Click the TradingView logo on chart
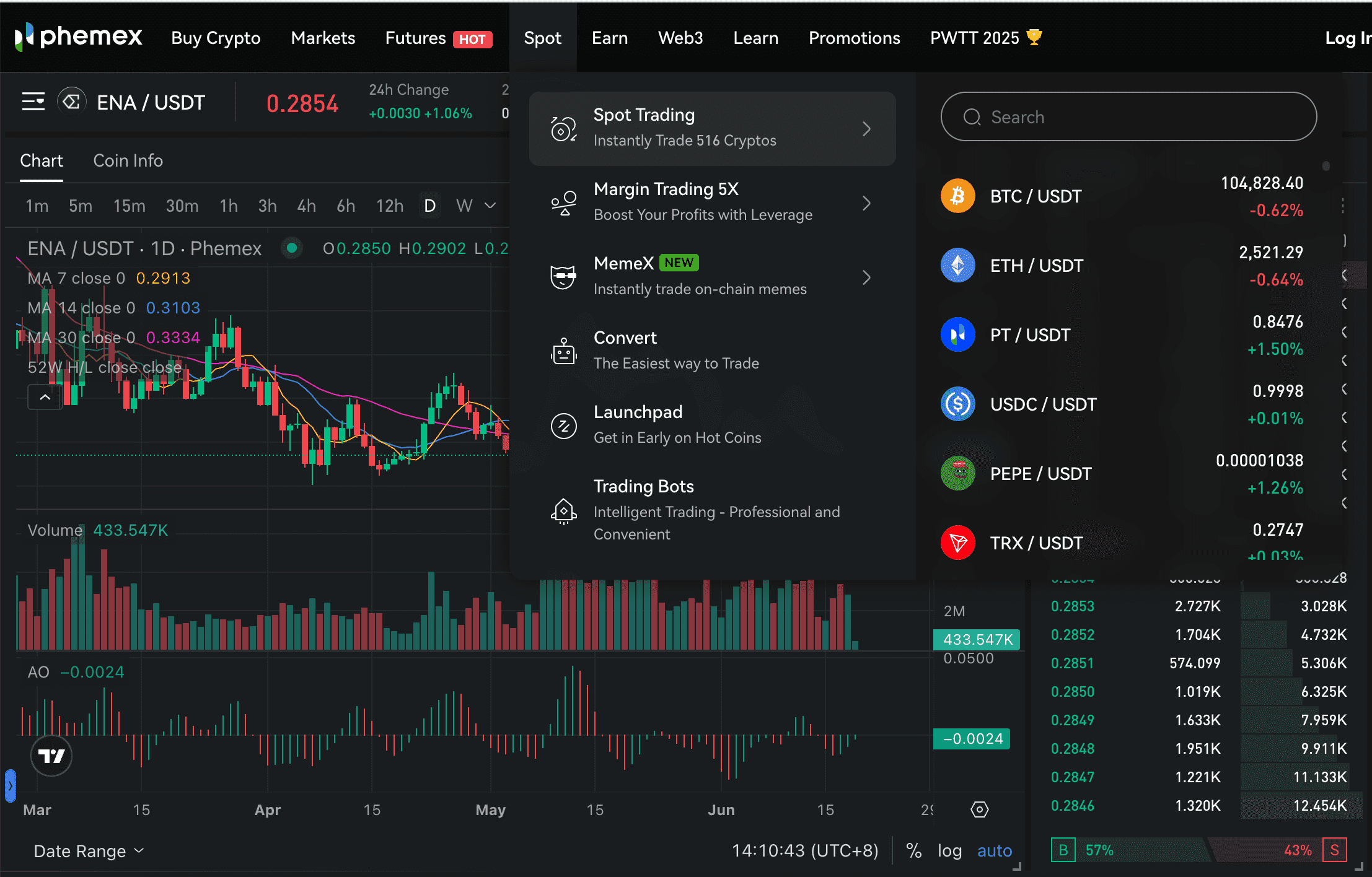Image resolution: width=1372 pixels, height=877 pixels. [x=51, y=756]
